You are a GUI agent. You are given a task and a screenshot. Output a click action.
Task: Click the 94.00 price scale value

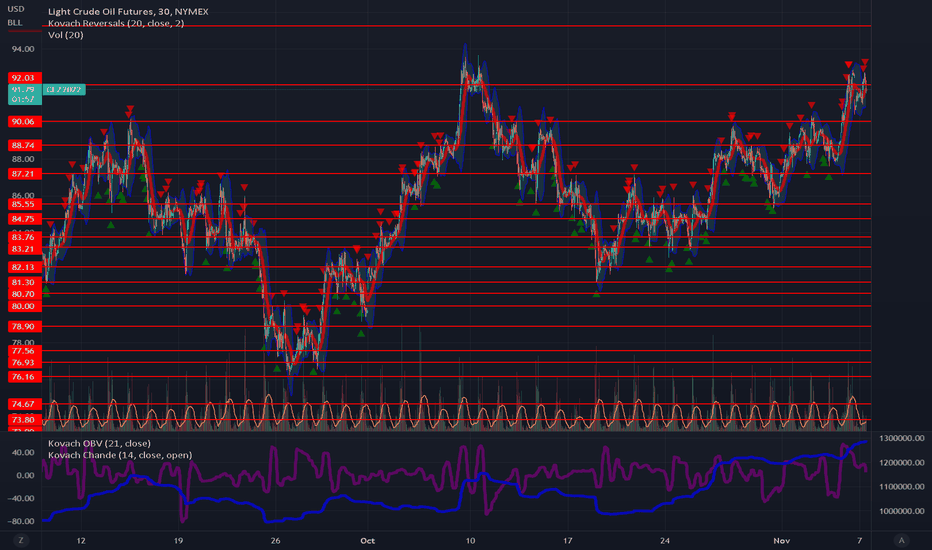(23, 49)
